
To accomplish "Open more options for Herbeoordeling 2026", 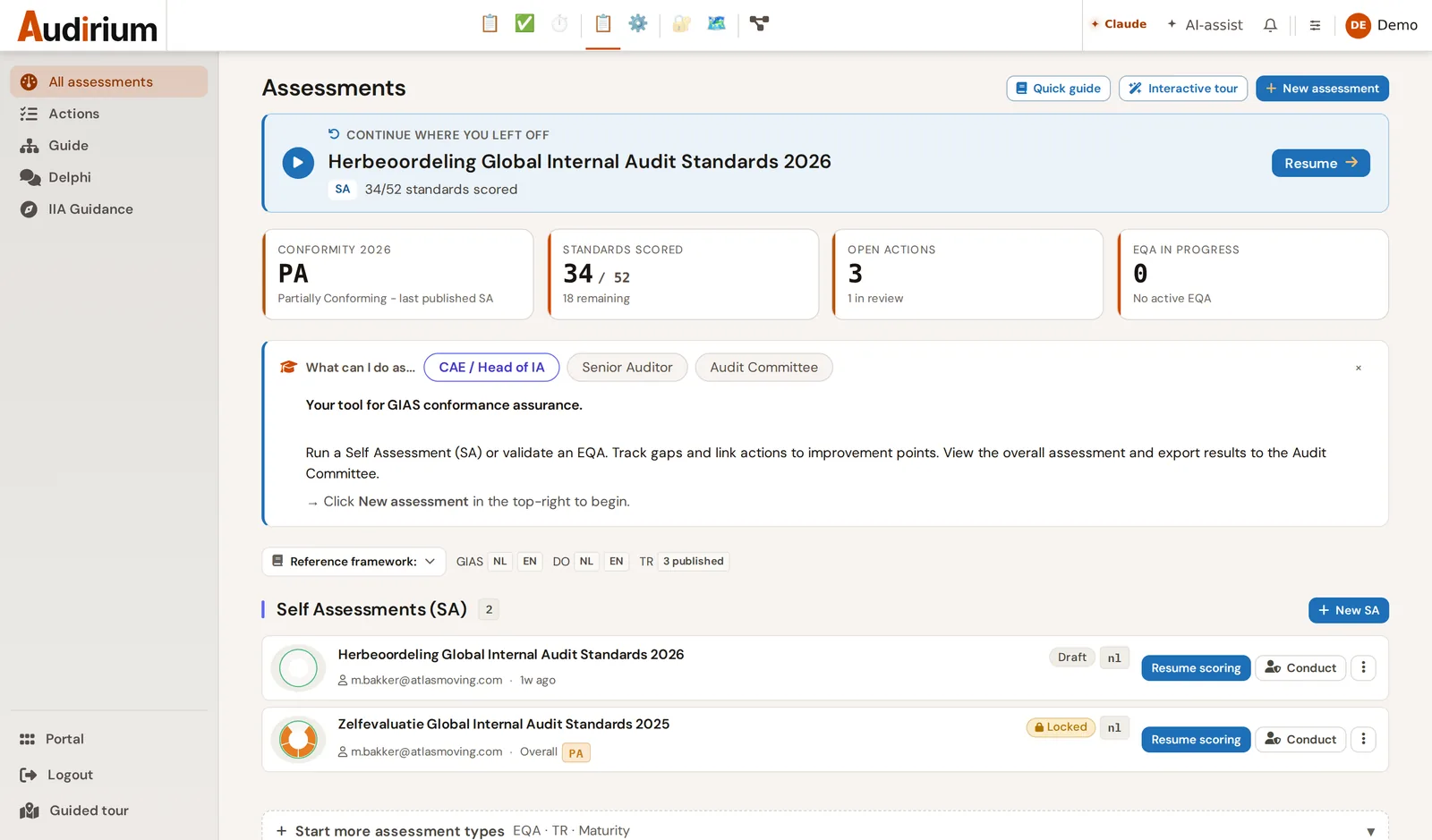I will pyautogui.click(x=1363, y=668).
